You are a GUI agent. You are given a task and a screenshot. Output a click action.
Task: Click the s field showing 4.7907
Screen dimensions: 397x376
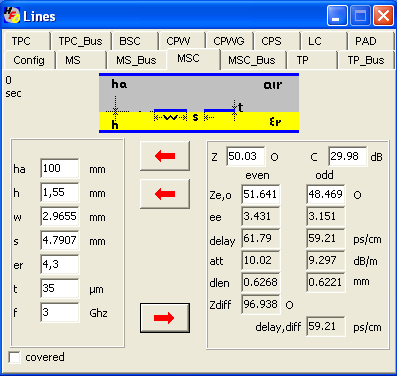[60, 240]
